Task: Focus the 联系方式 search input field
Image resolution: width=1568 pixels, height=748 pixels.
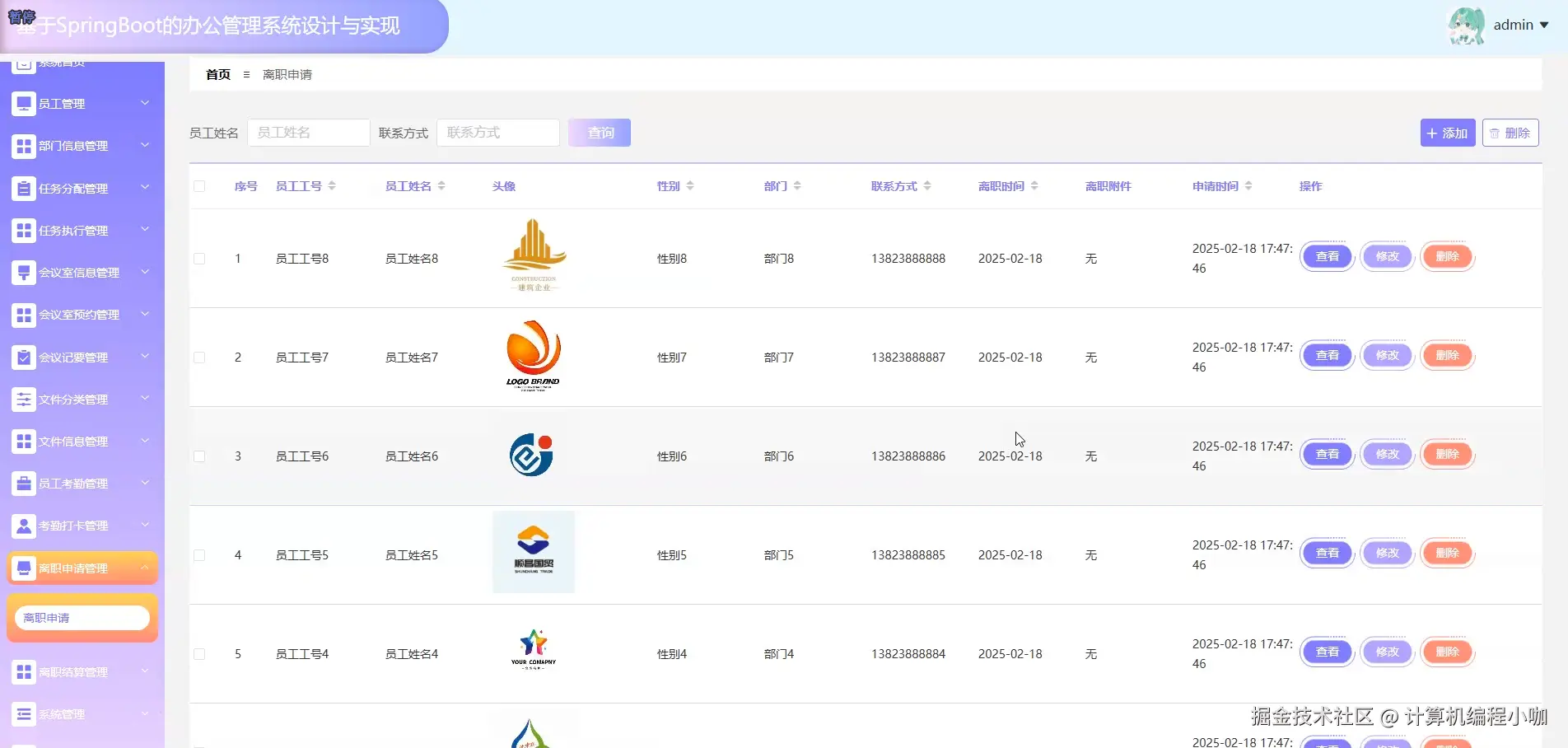Action: (x=498, y=133)
